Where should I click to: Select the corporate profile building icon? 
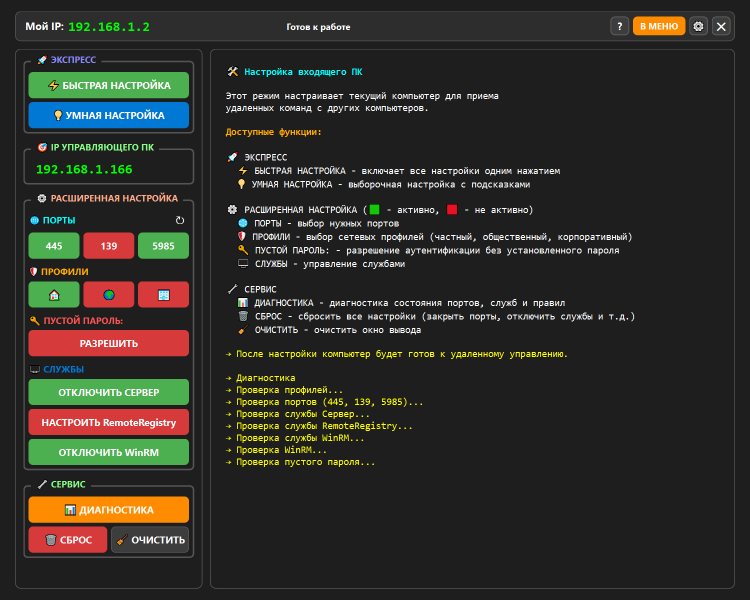(163, 295)
